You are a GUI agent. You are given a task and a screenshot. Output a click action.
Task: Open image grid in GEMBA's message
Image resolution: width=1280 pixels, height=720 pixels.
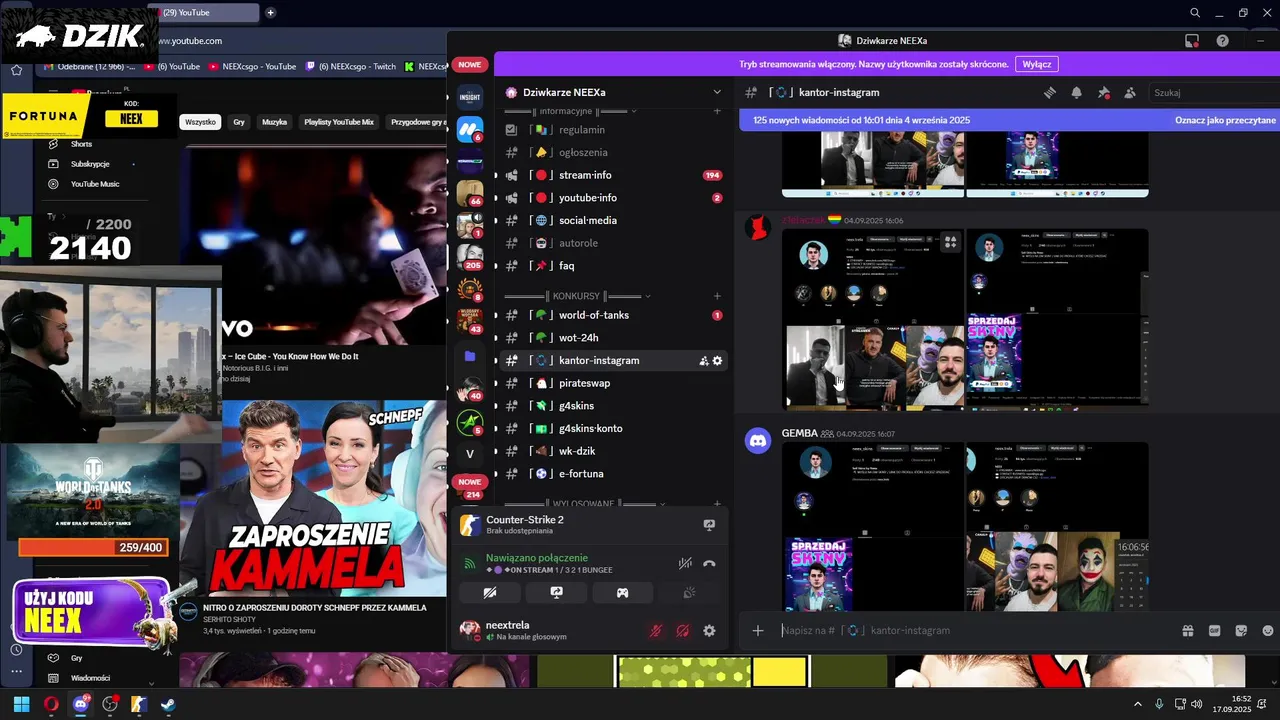[965, 527]
